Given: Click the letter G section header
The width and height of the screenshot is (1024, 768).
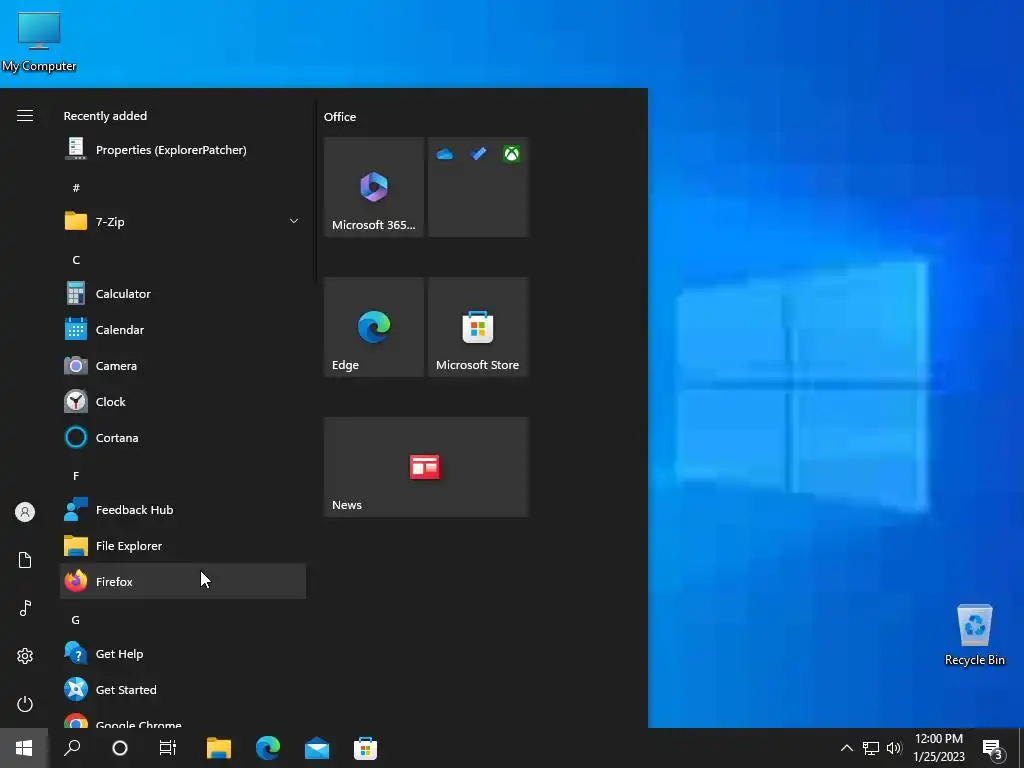Looking at the screenshot, I should (x=76, y=620).
